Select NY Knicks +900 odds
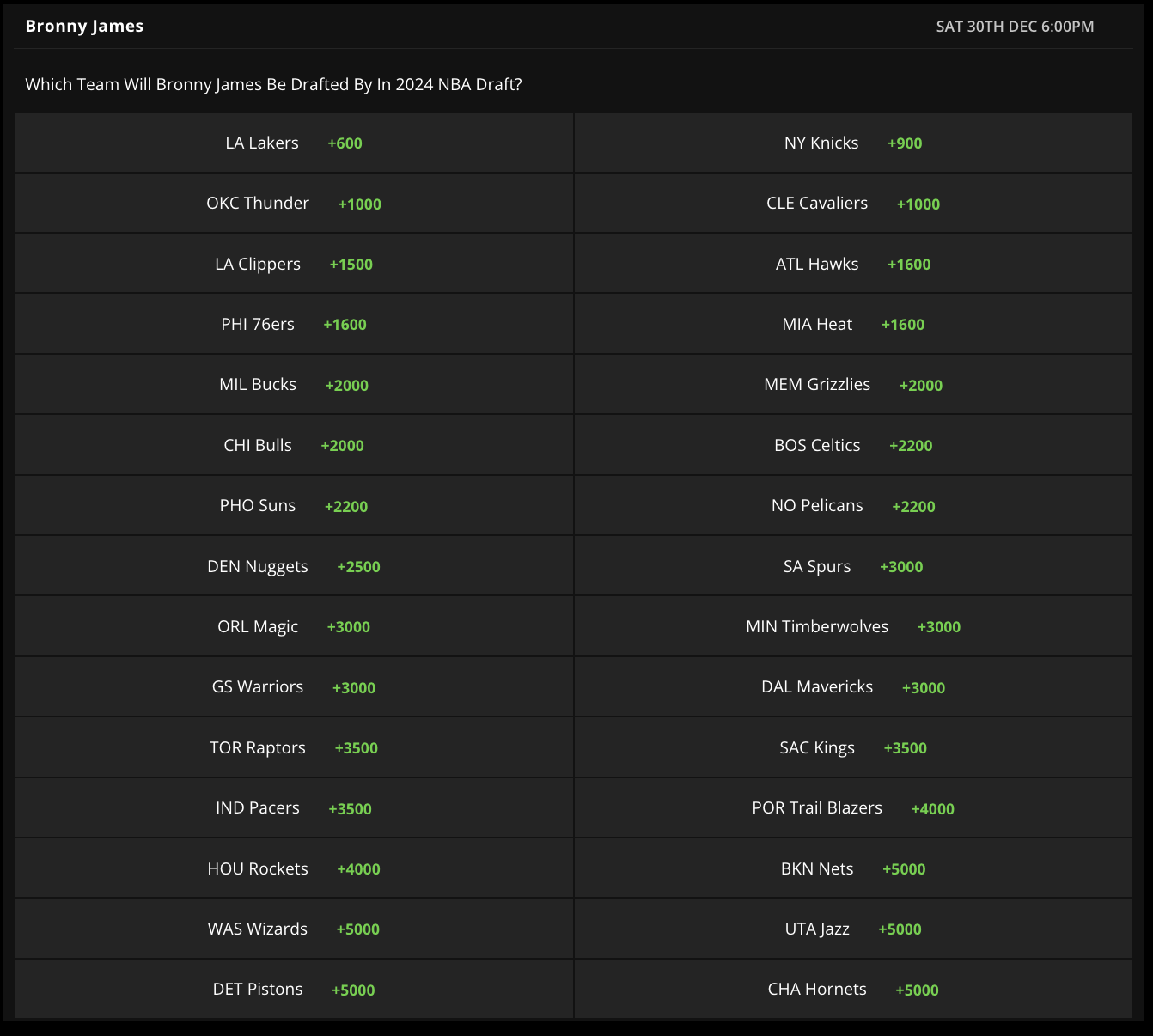 point(853,143)
